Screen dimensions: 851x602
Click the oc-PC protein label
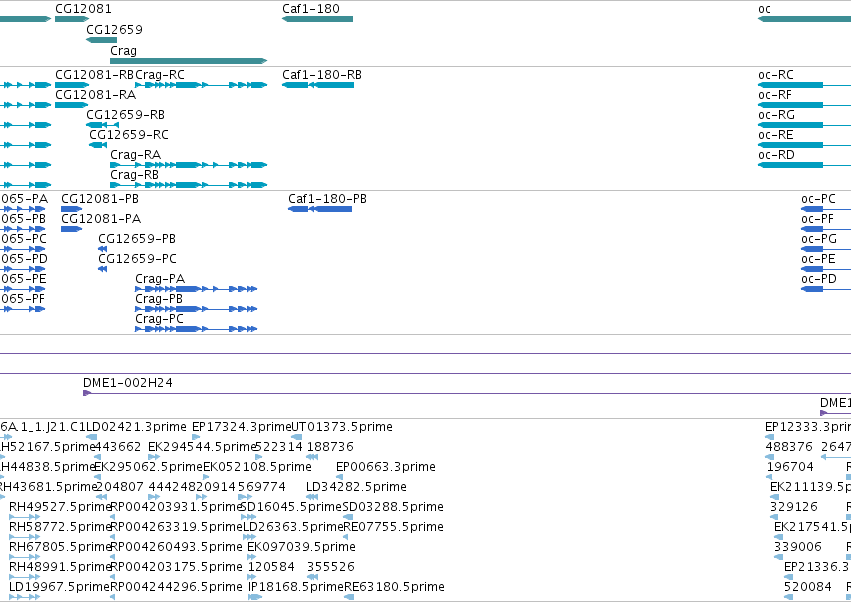pyautogui.click(x=818, y=199)
